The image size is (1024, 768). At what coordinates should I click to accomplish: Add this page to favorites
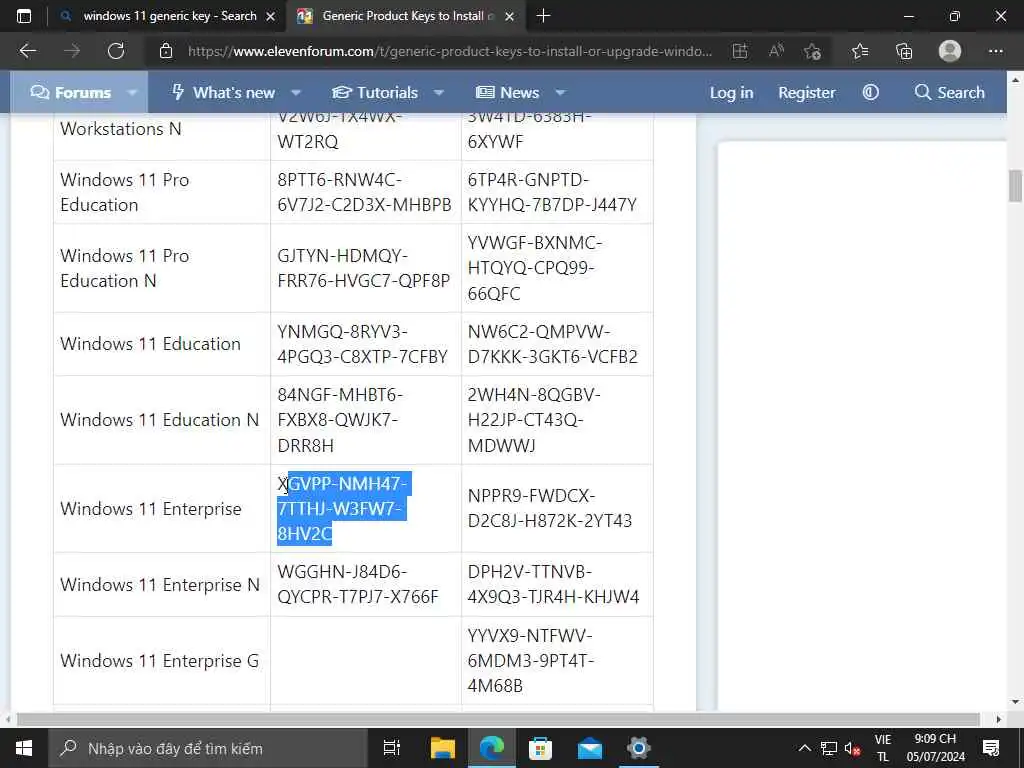[x=813, y=51]
